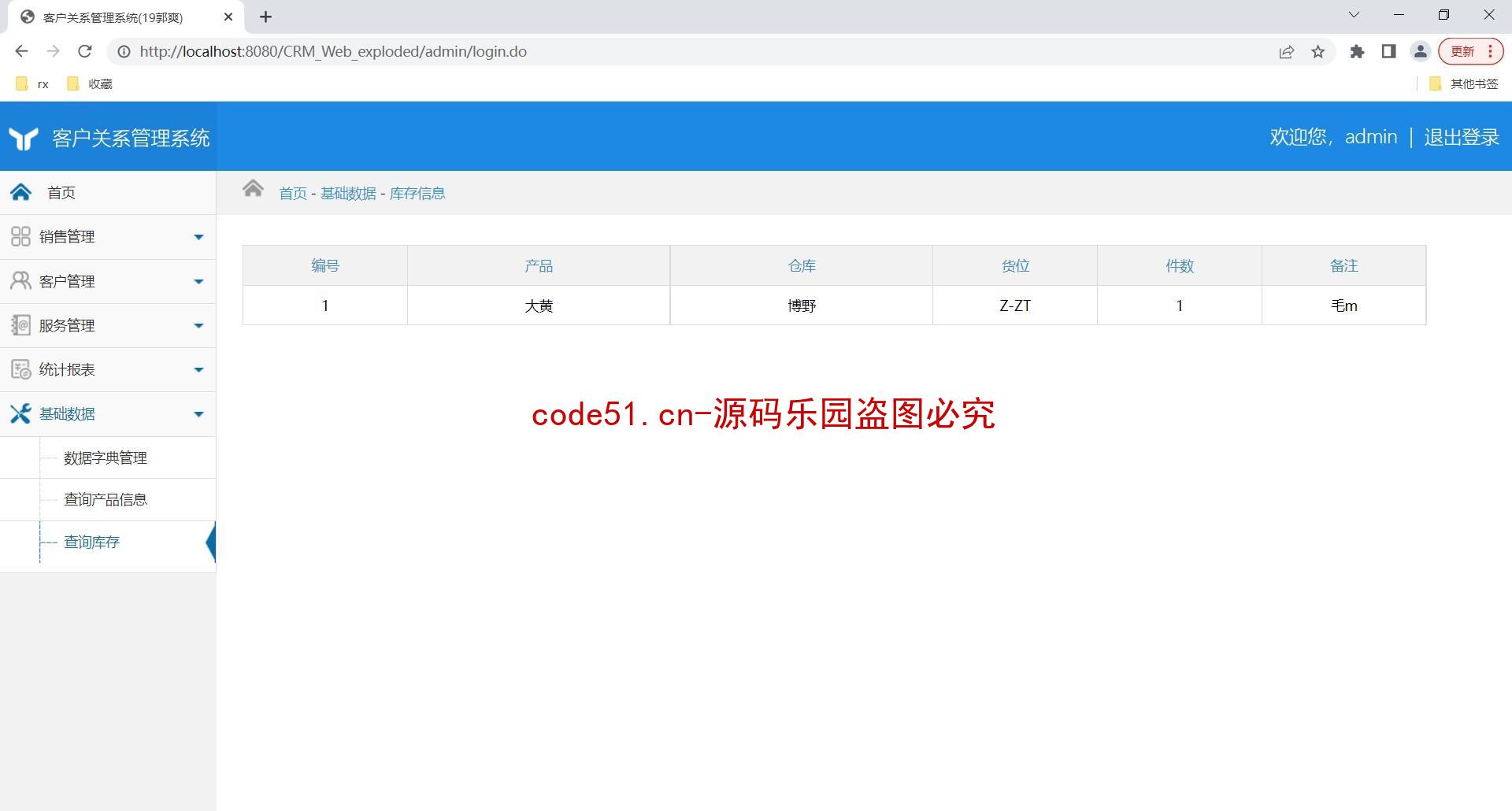Click 基础数据 breadcrumb link
Screen dimensions: 1512x811
348,193
